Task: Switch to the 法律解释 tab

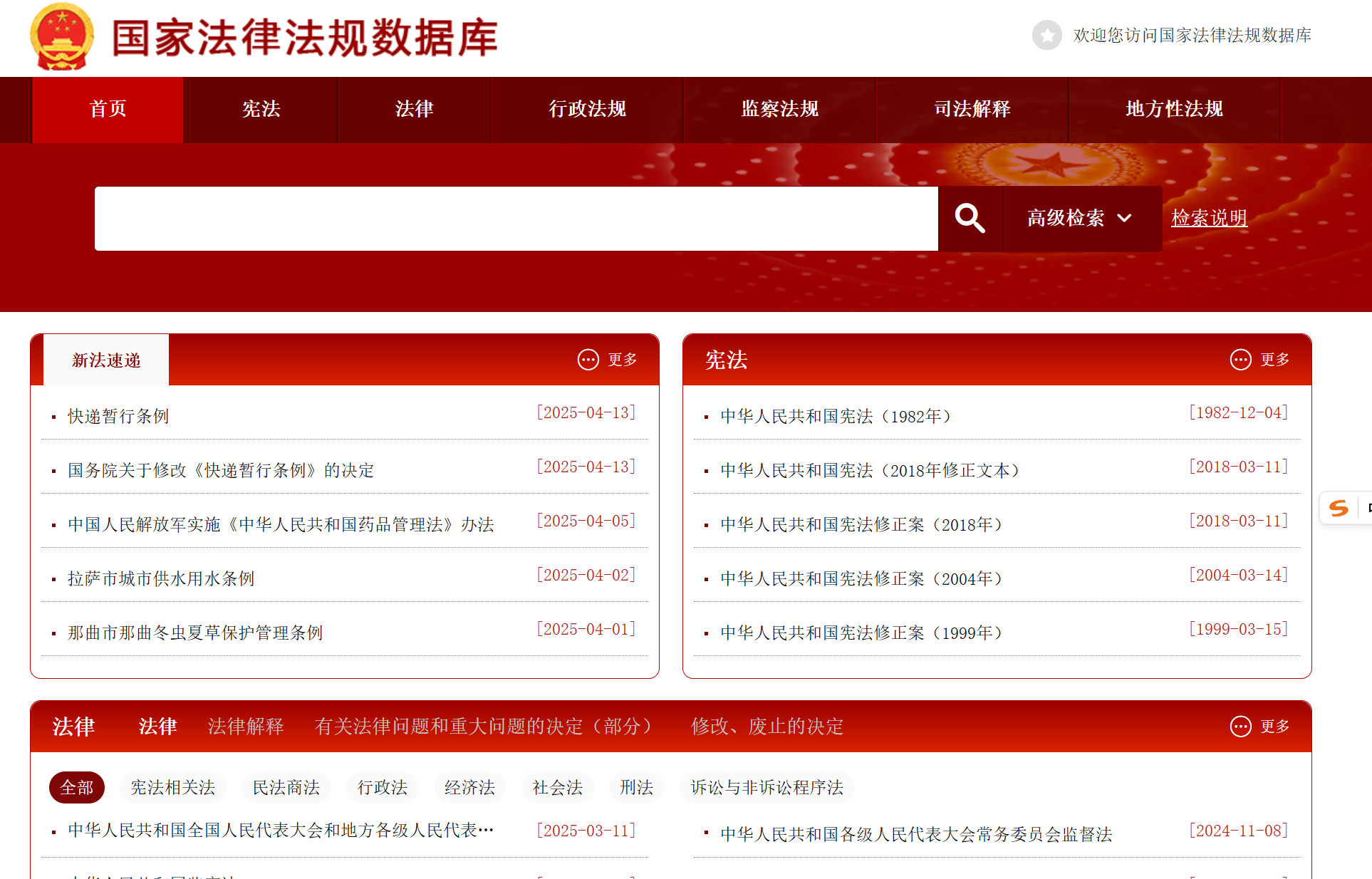Action: click(246, 727)
